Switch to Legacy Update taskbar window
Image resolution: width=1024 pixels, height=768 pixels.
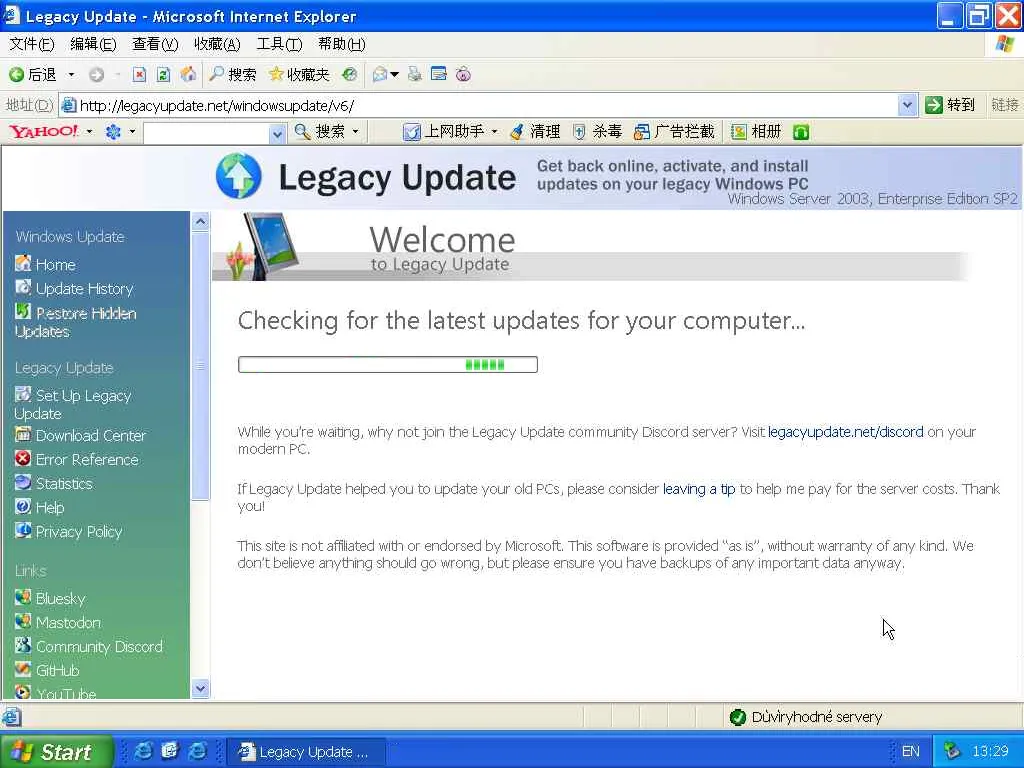click(x=305, y=752)
